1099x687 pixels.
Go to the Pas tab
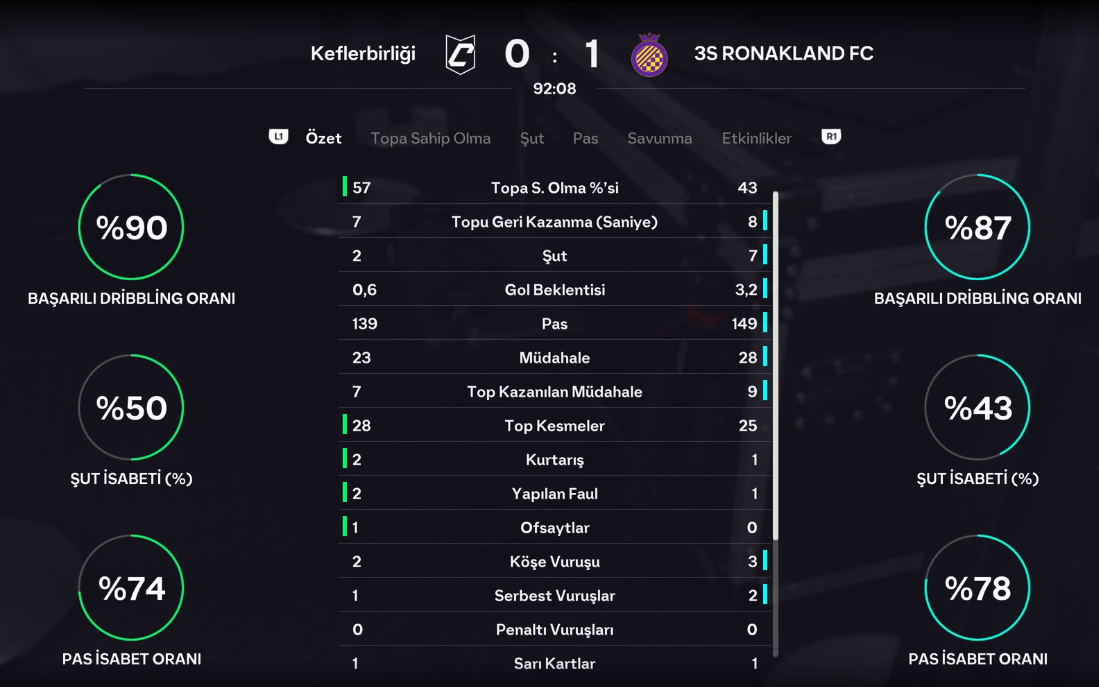[585, 138]
